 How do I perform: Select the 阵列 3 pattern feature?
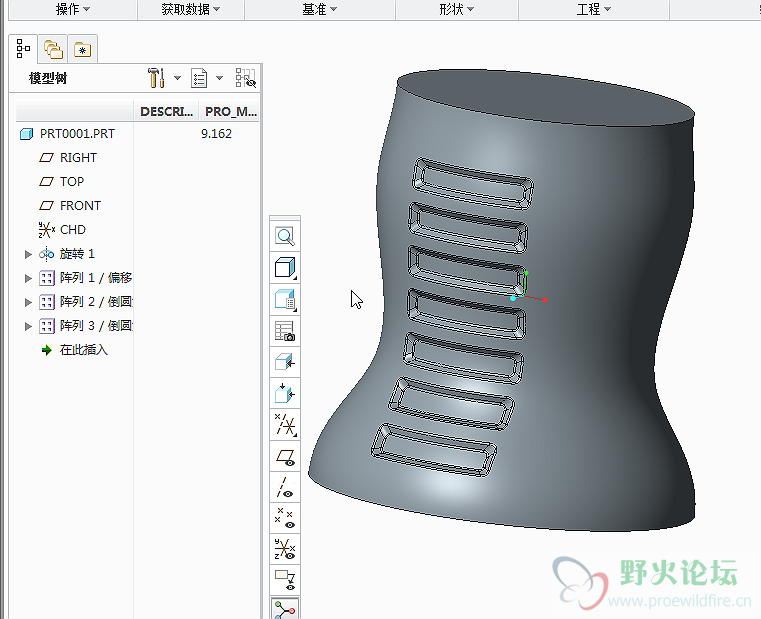[x=96, y=325]
